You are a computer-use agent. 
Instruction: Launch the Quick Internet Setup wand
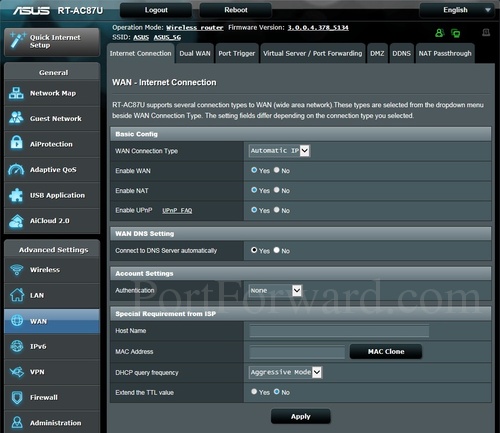coord(18,41)
